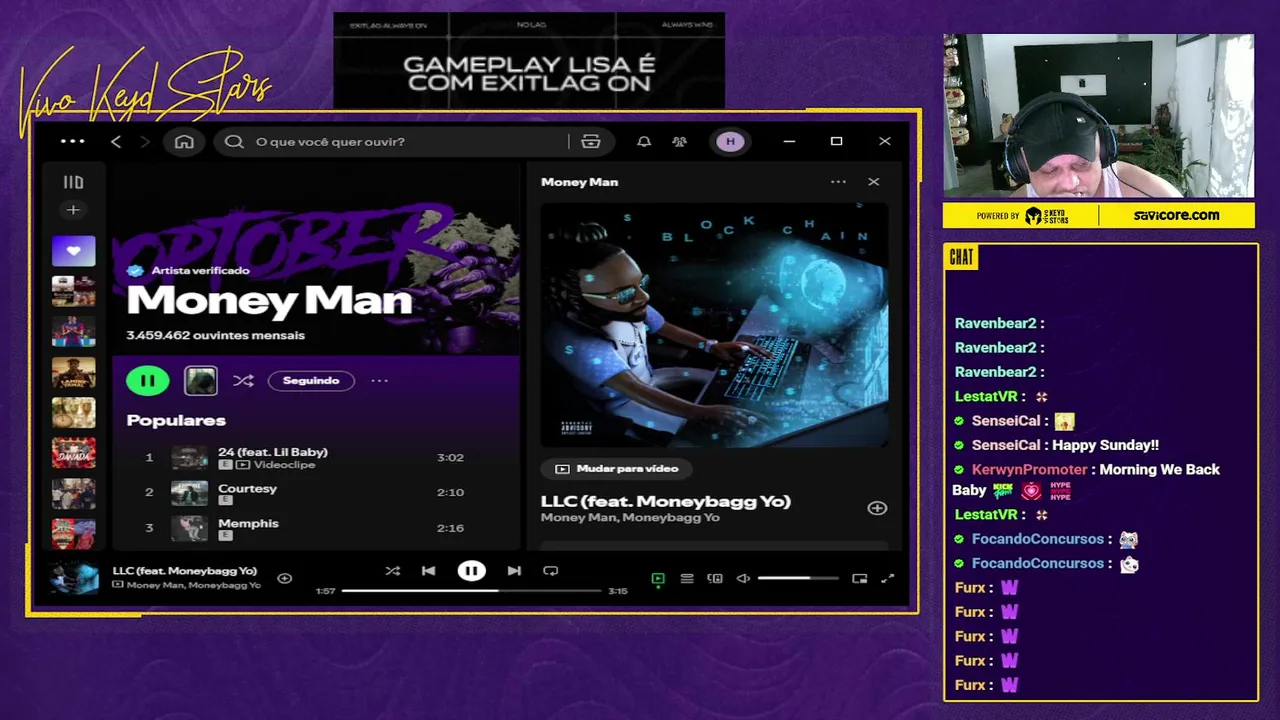Open the second playlist thumbnail in the library
This screenshot has height=720, width=1280.
(74, 291)
